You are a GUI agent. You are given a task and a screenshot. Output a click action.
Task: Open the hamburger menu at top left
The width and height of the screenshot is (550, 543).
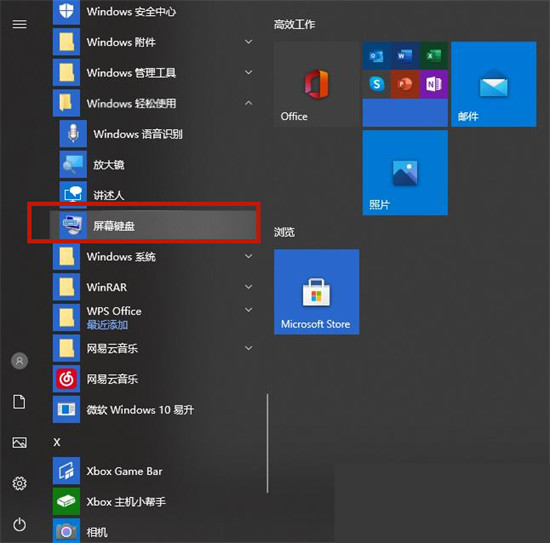pos(20,24)
